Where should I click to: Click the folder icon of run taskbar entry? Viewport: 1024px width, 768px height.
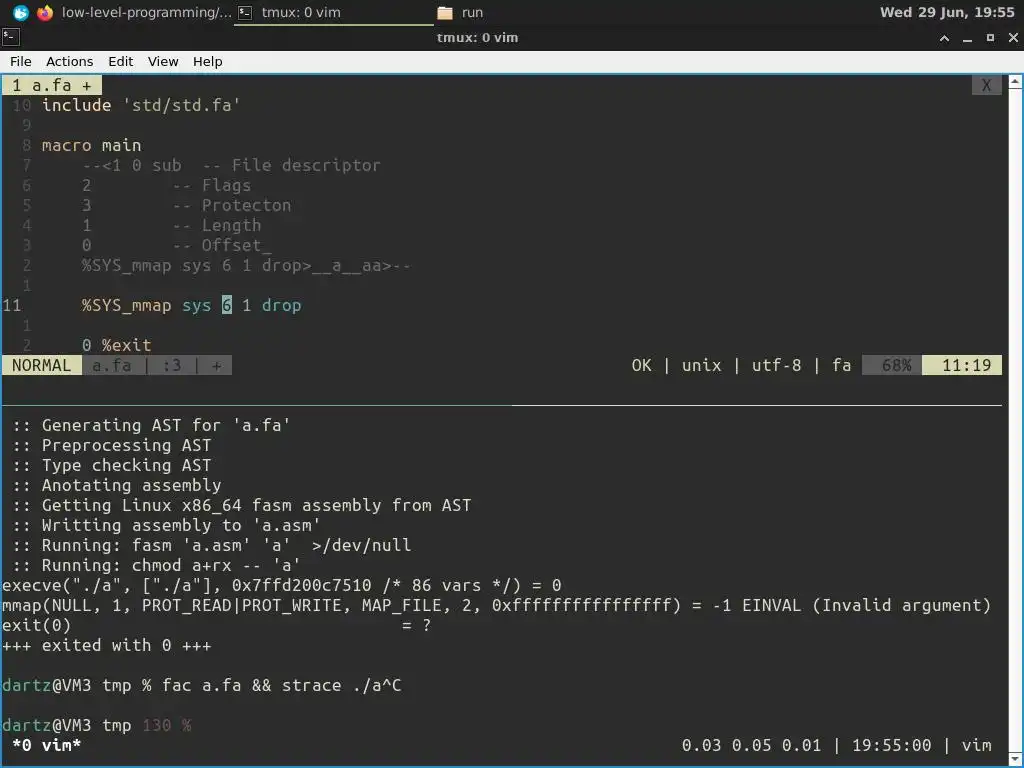pyautogui.click(x=445, y=12)
